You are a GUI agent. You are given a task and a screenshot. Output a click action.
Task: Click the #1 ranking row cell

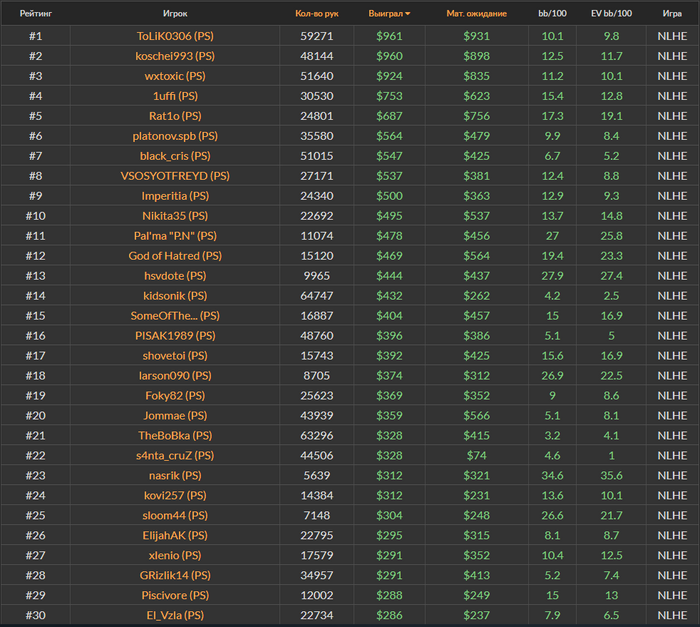[35, 36]
